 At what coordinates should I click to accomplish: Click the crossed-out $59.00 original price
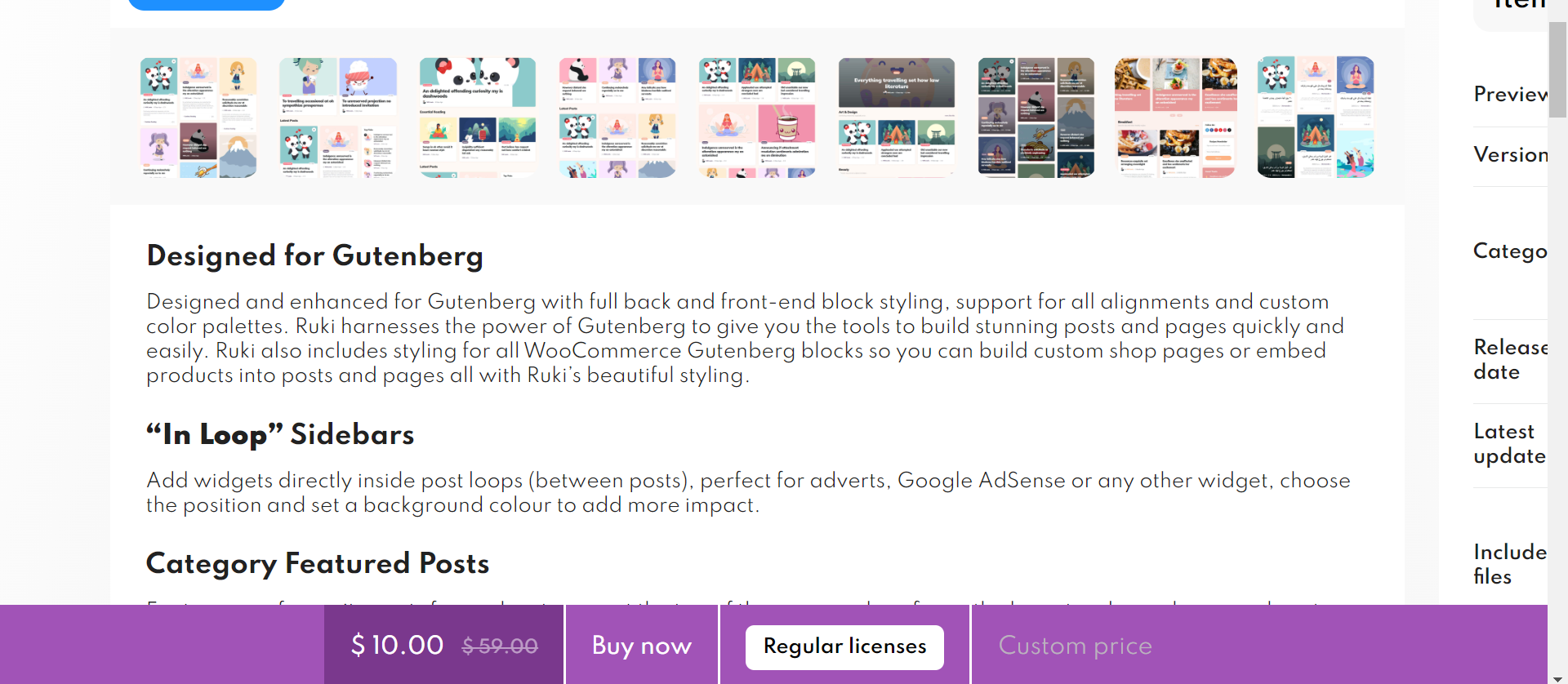pos(500,646)
